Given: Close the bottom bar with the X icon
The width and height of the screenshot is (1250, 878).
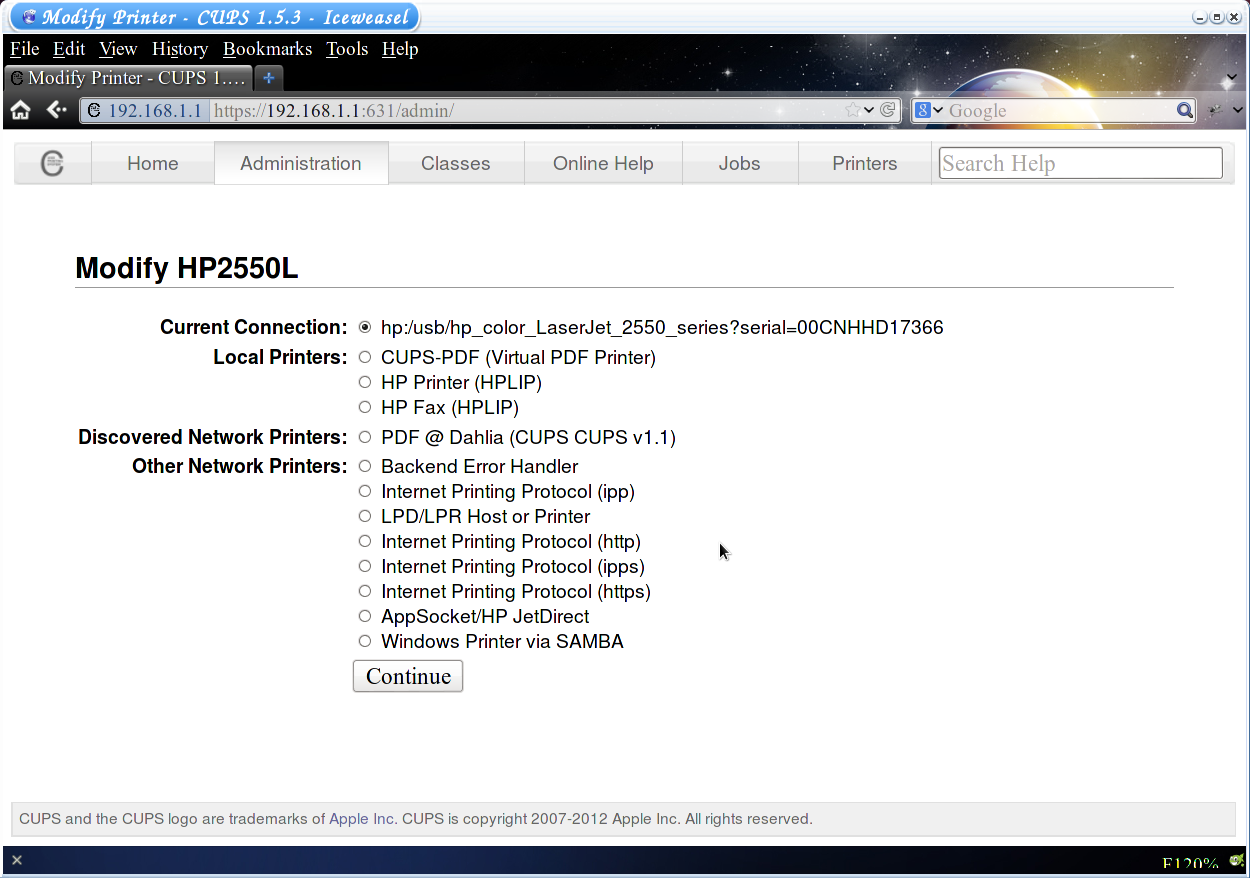Looking at the screenshot, I should (17, 860).
